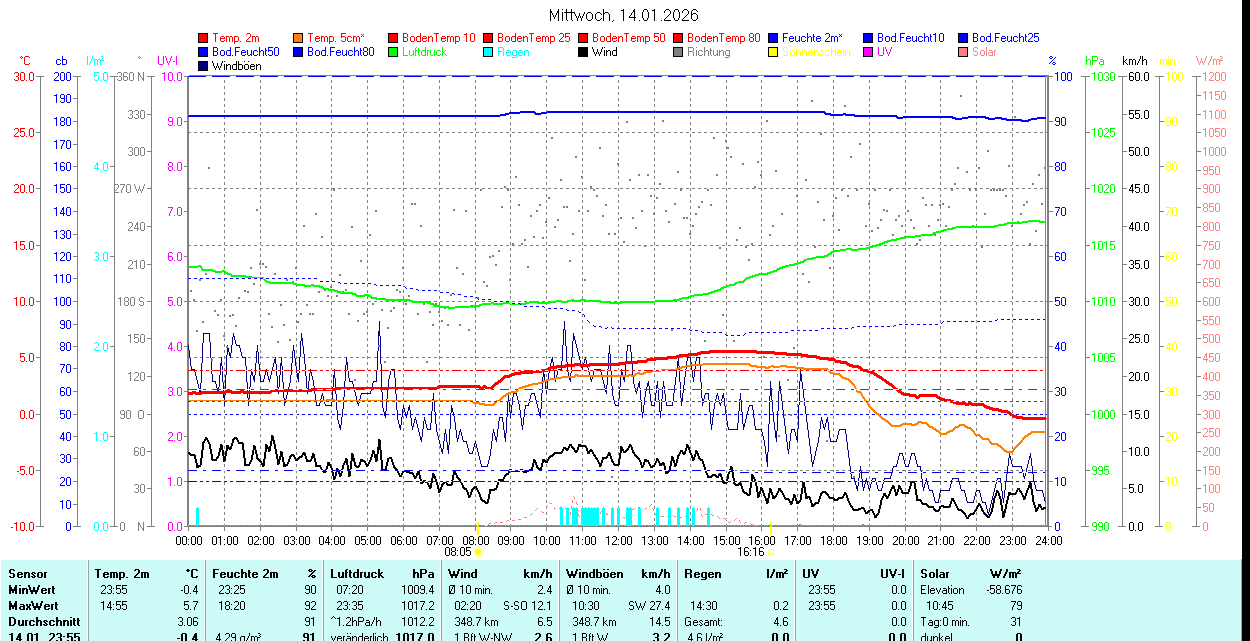Screen dimensions: 1250x641
Task: Click the hPa axis unit label
Action: point(1097,61)
